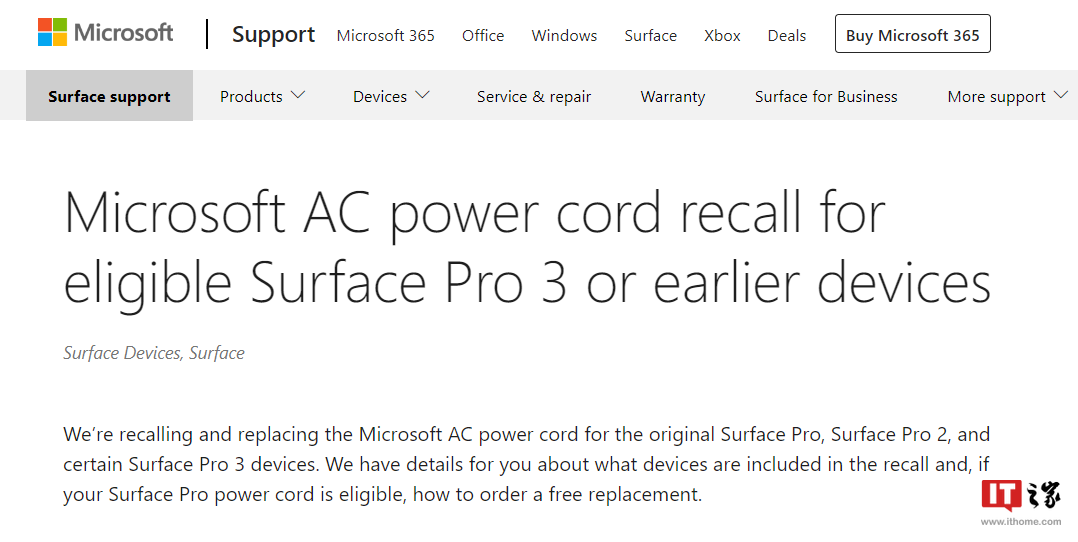Click the Surface Devices, Surface category text
This screenshot has width=1078, height=542.
tap(154, 353)
